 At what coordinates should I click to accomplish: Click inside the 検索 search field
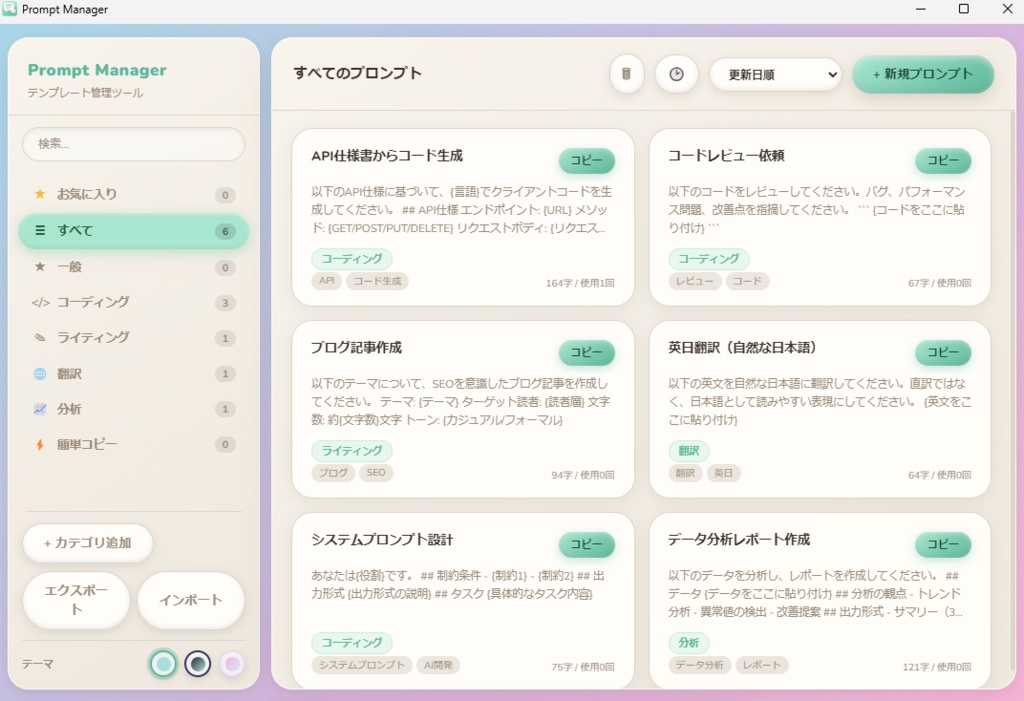133,144
